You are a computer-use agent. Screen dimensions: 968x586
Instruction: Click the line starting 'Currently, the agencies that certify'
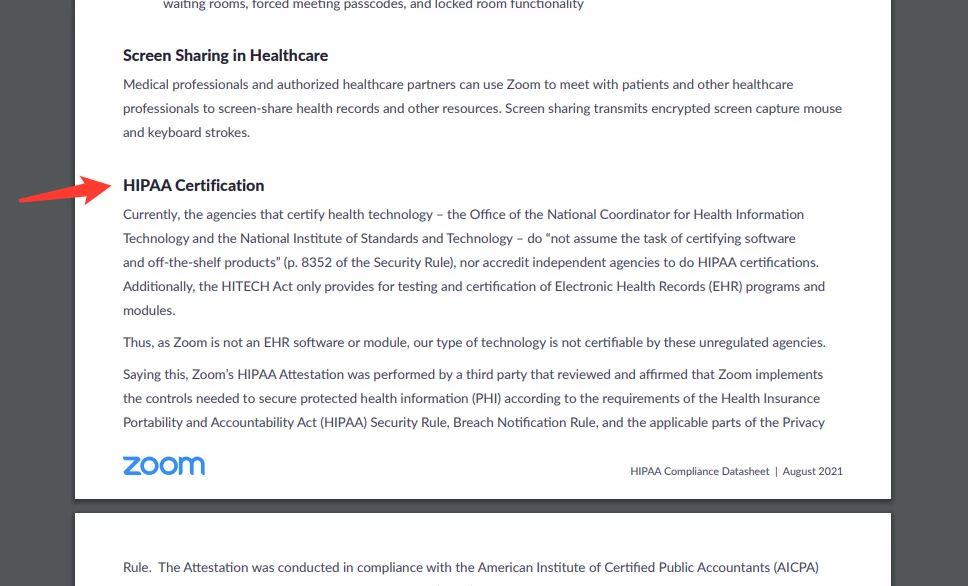click(463, 215)
